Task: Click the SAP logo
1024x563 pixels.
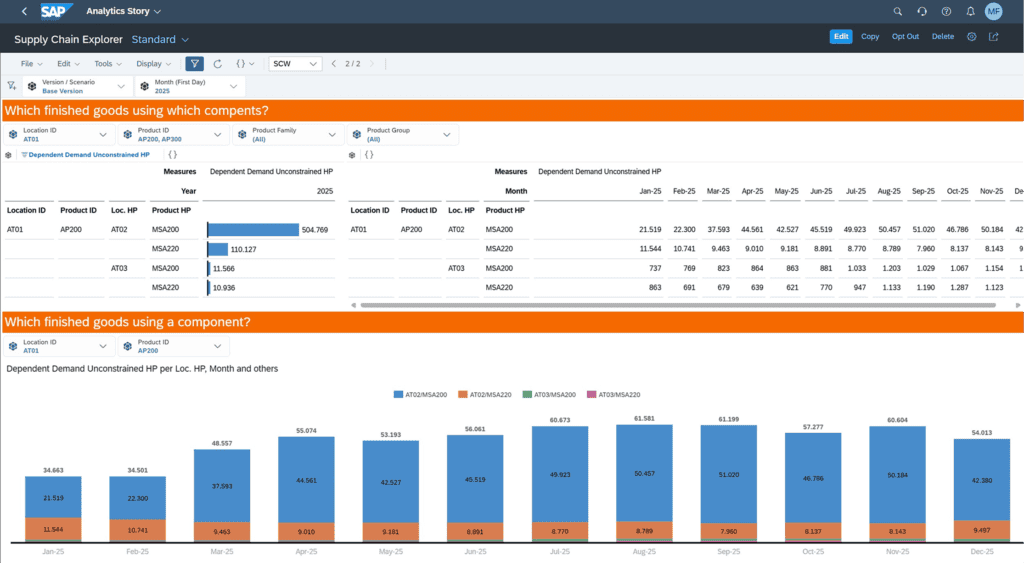Action: tap(56, 11)
